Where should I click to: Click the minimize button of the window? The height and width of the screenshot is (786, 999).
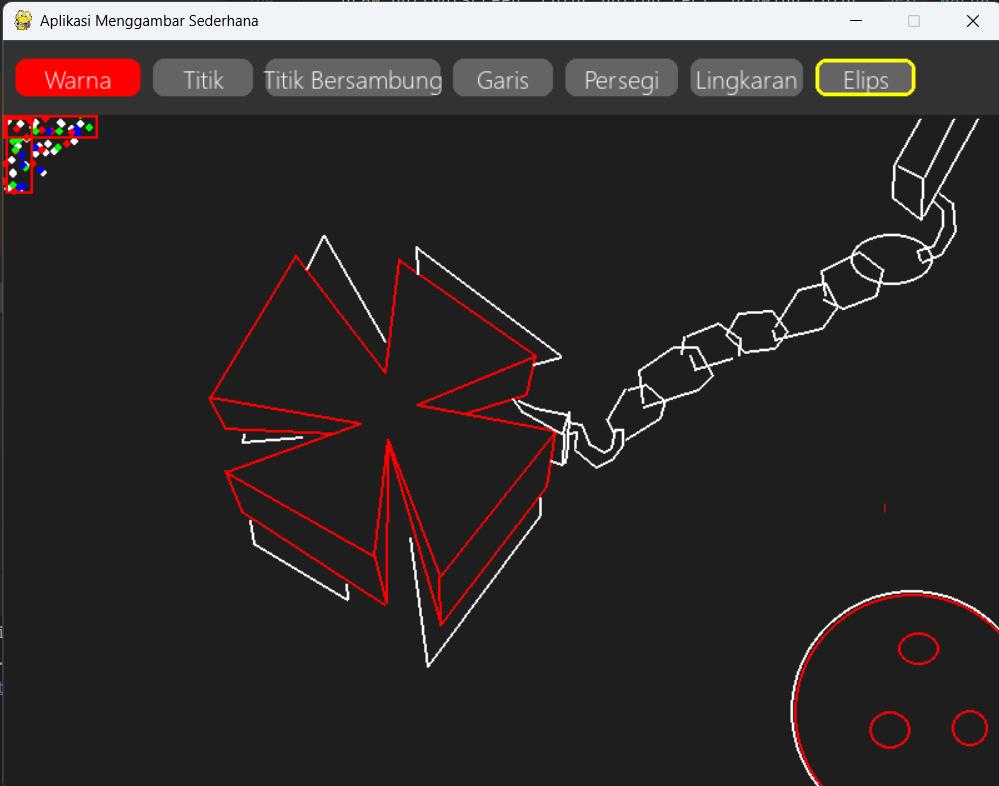[855, 20]
